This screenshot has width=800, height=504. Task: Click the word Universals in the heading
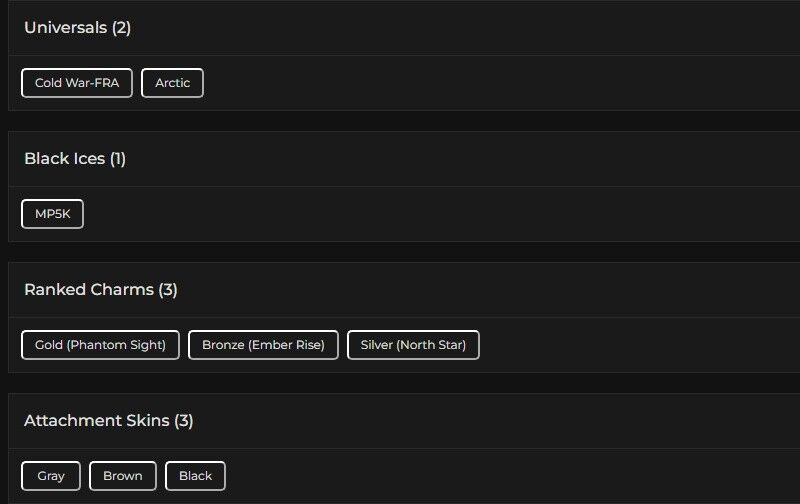pyautogui.click(x=65, y=28)
